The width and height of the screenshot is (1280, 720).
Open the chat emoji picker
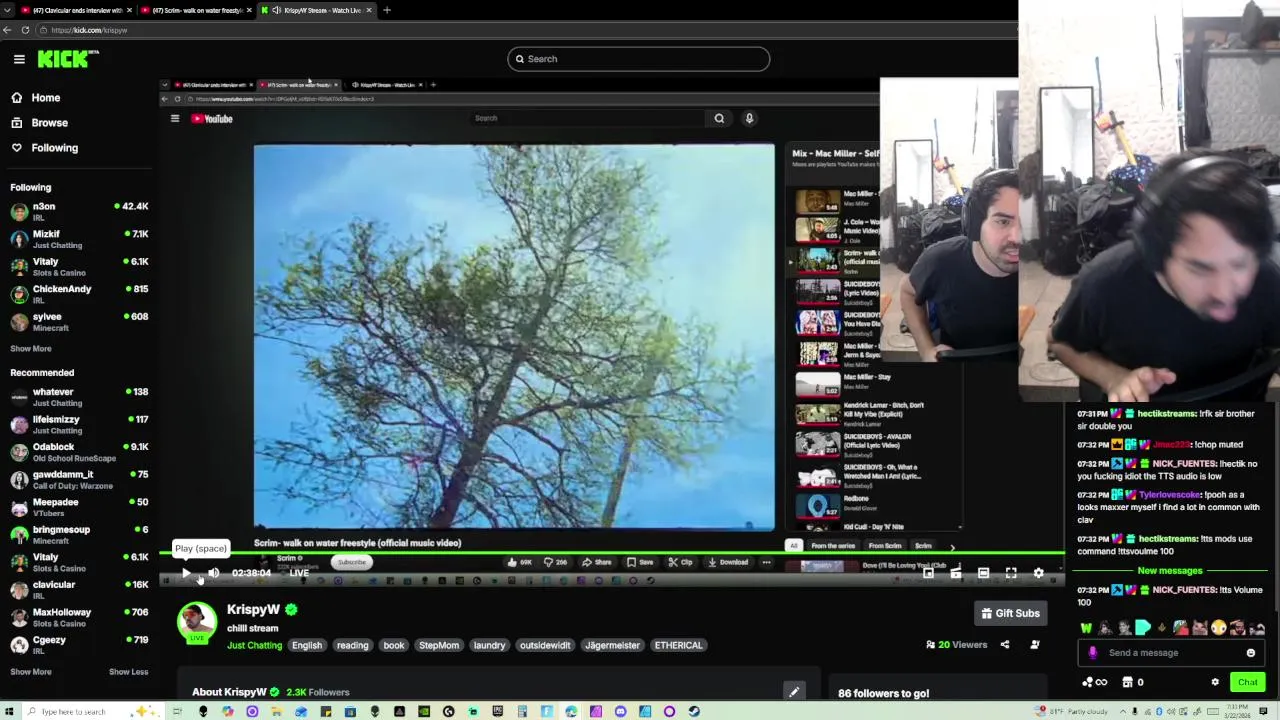click(1251, 653)
